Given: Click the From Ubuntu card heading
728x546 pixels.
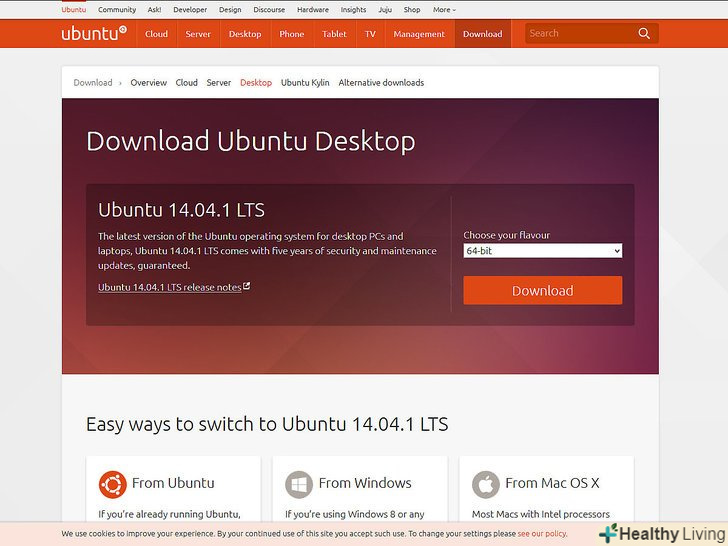Looking at the screenshot, I should 173,483.
